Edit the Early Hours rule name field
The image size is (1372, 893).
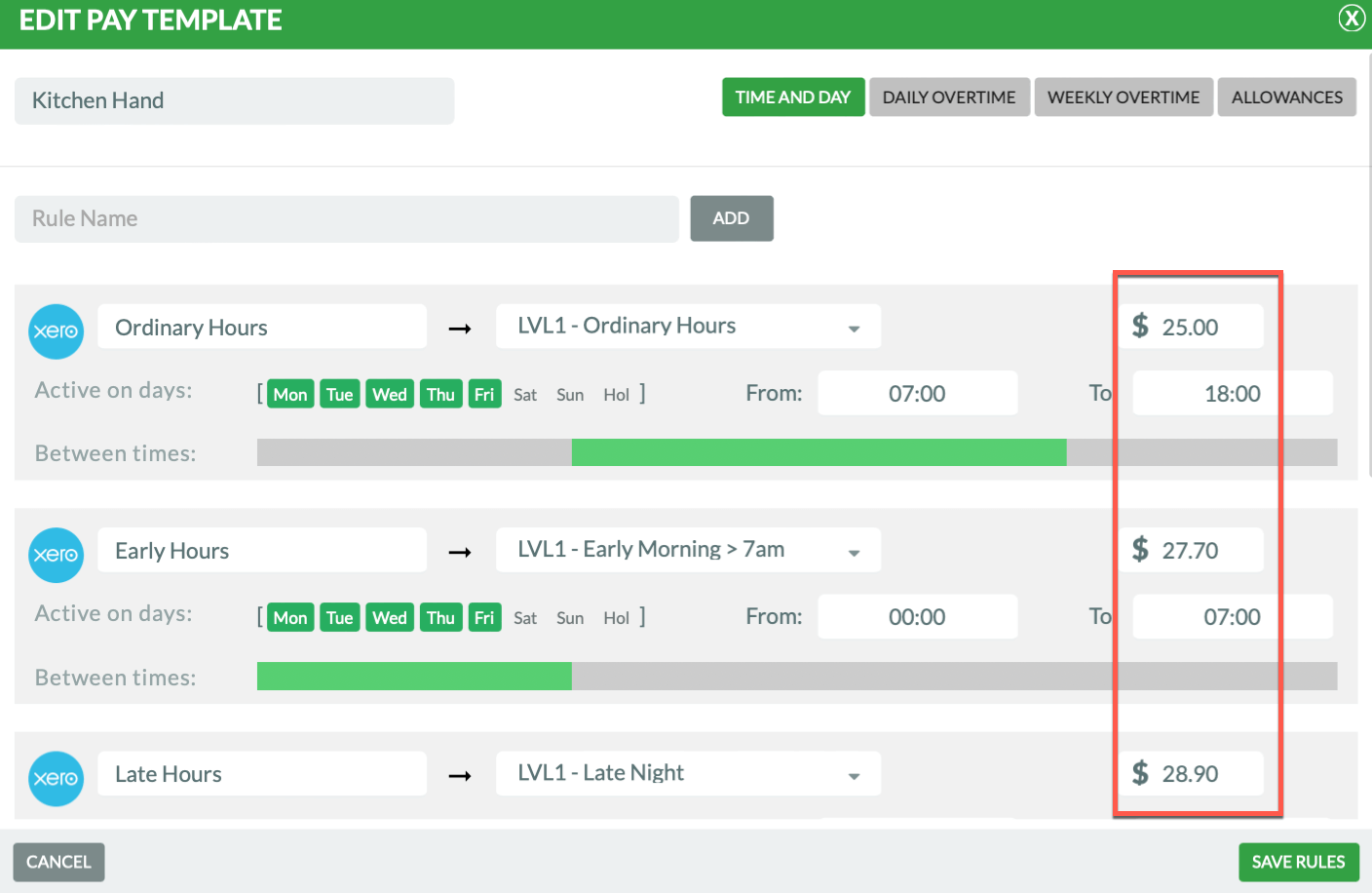point(262,550)
